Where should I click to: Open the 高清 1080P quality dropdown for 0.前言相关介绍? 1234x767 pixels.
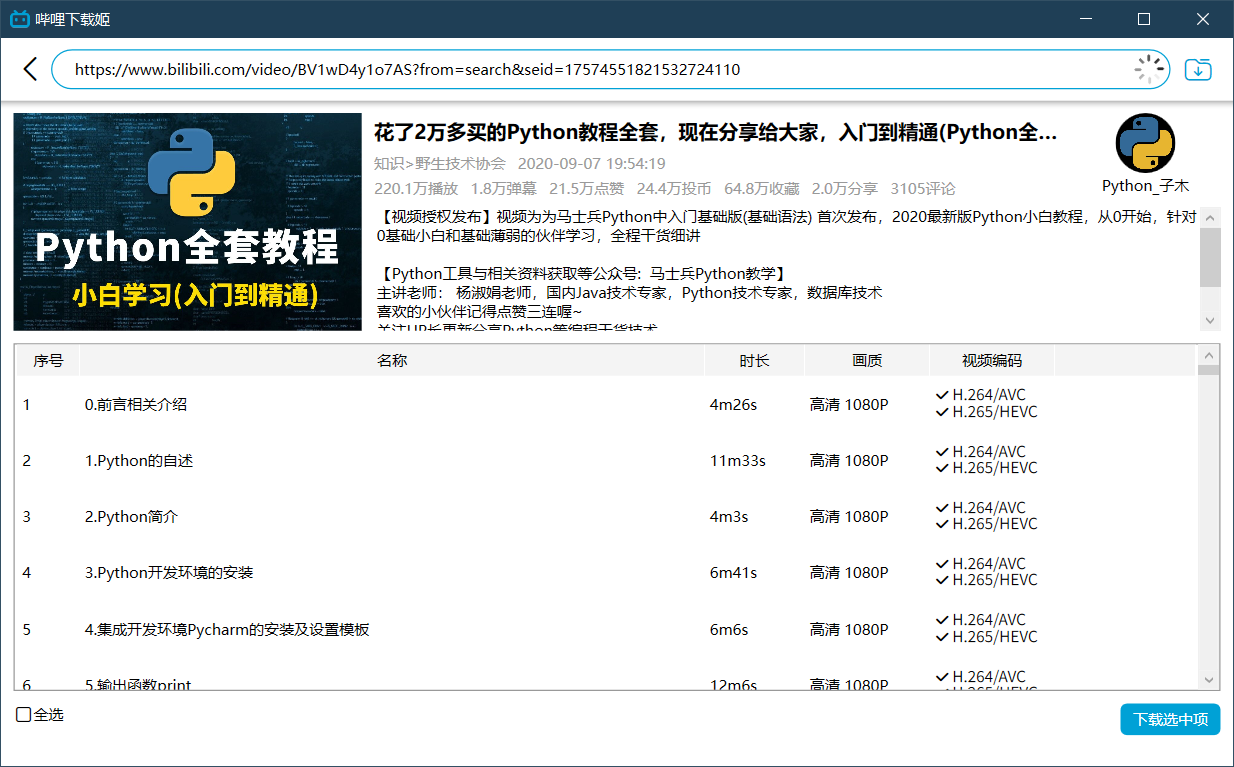(849, 405)
